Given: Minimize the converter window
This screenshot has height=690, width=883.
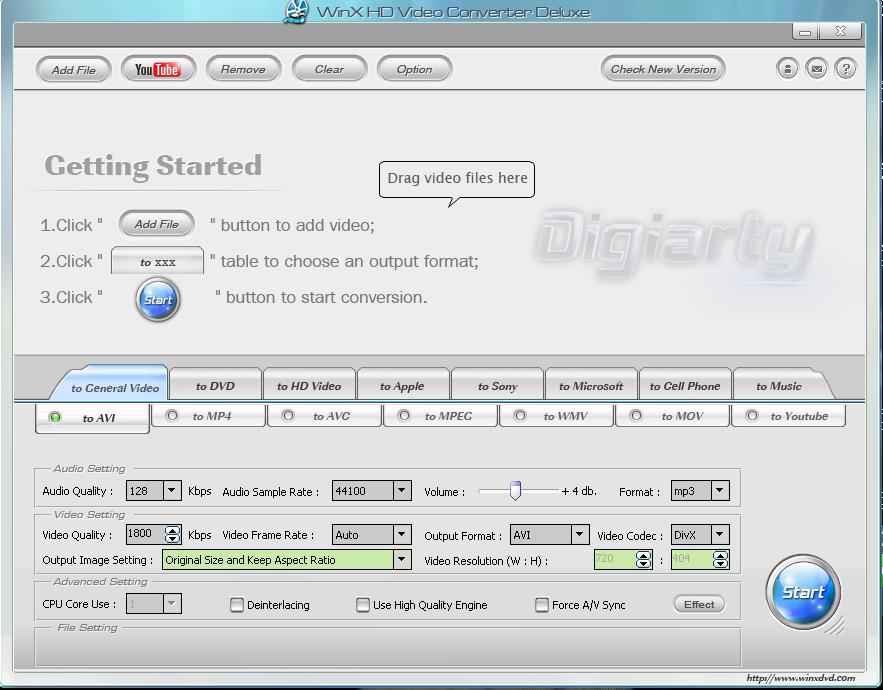Looking at the screenshot, I should 805,32.
